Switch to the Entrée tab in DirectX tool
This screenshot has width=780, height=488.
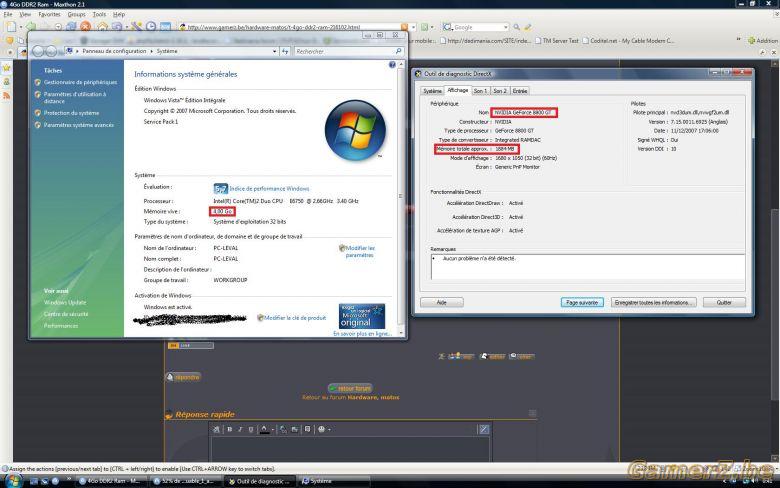[x=520, y=91]
